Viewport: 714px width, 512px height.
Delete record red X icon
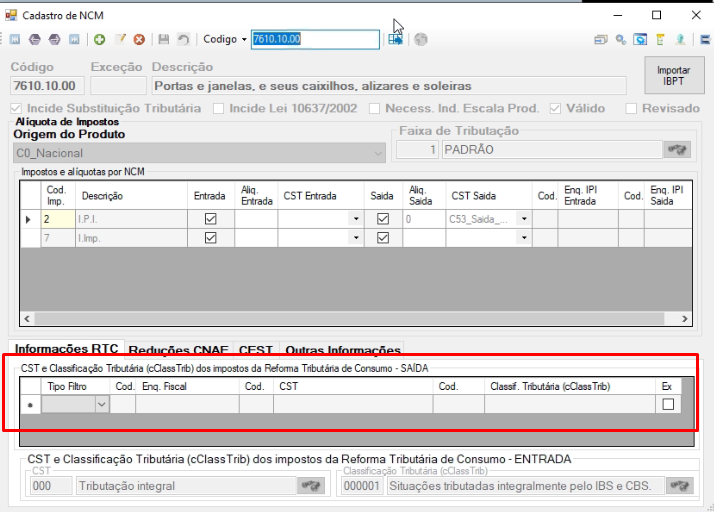(139, 40)
